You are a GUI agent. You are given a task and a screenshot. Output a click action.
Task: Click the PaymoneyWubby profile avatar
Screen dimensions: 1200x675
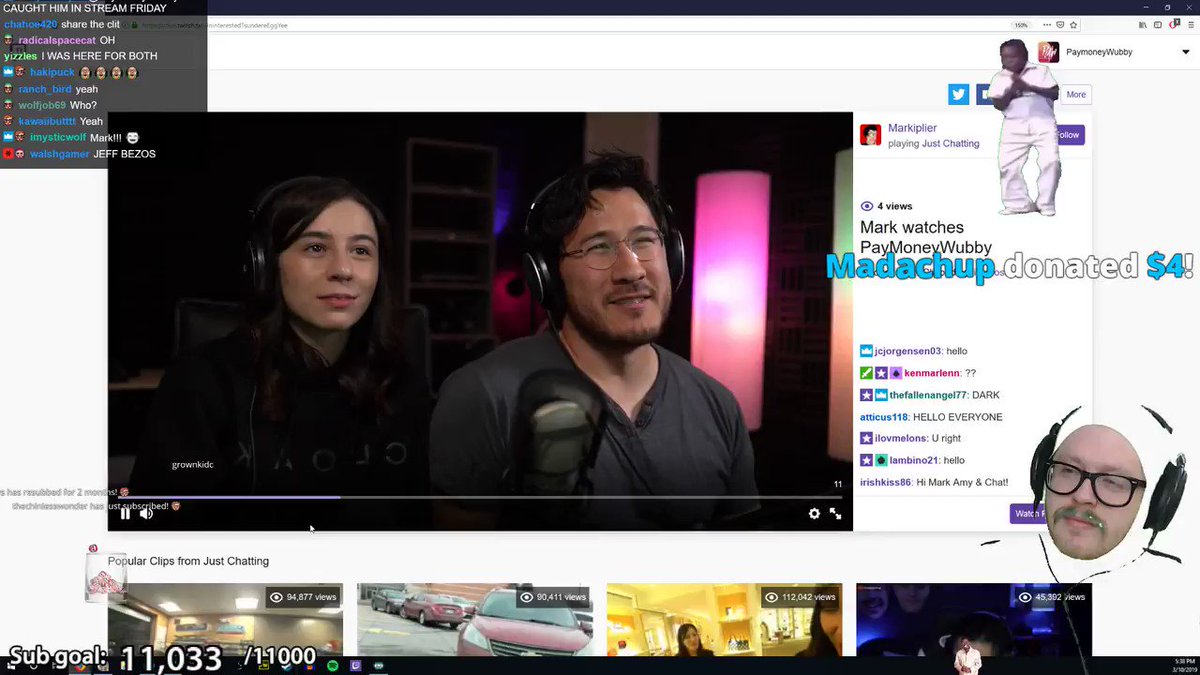[1048, 52]
